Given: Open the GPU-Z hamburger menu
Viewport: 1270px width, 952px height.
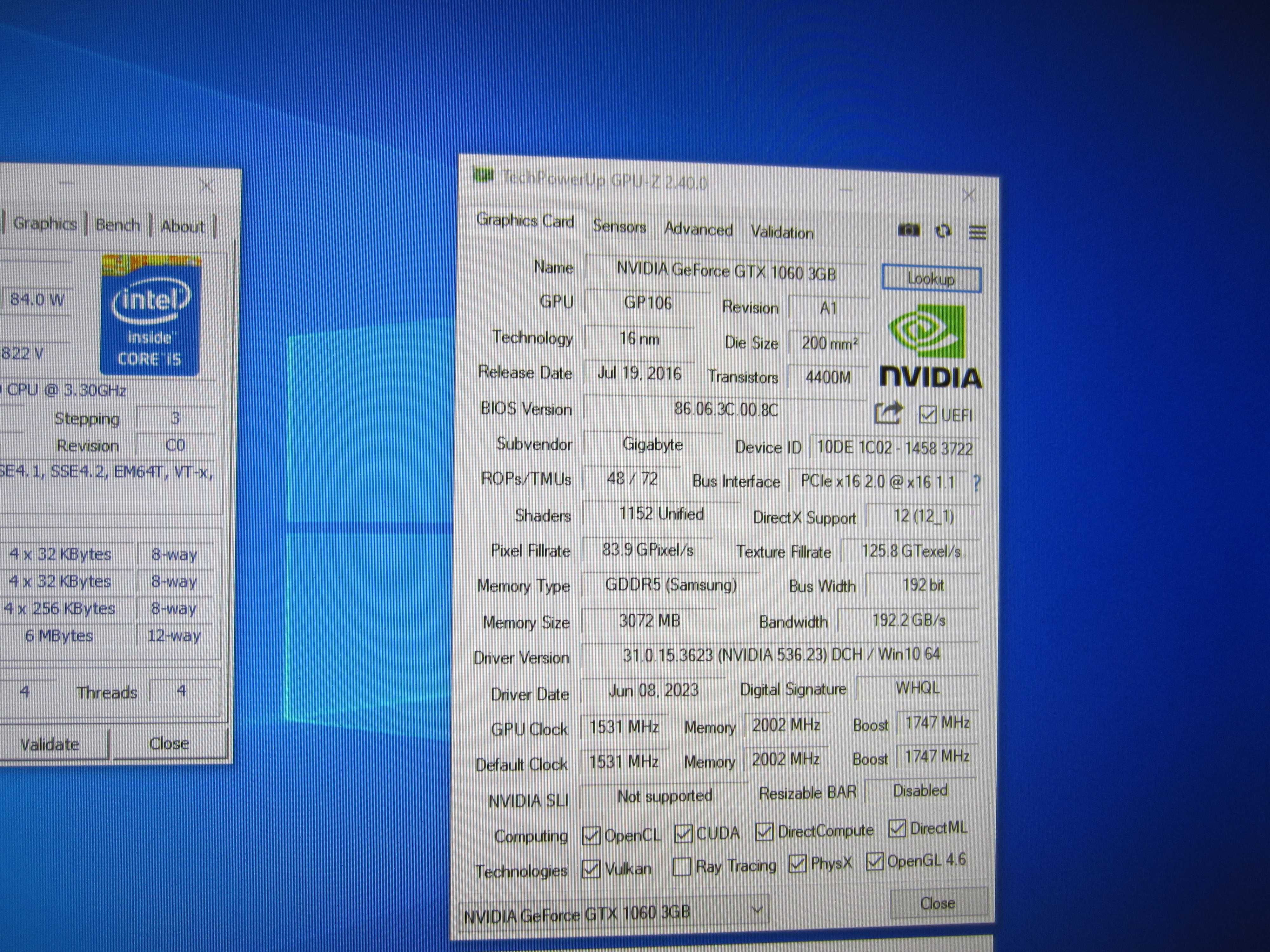Looking at the screenshot, I should tap(977, 232).
